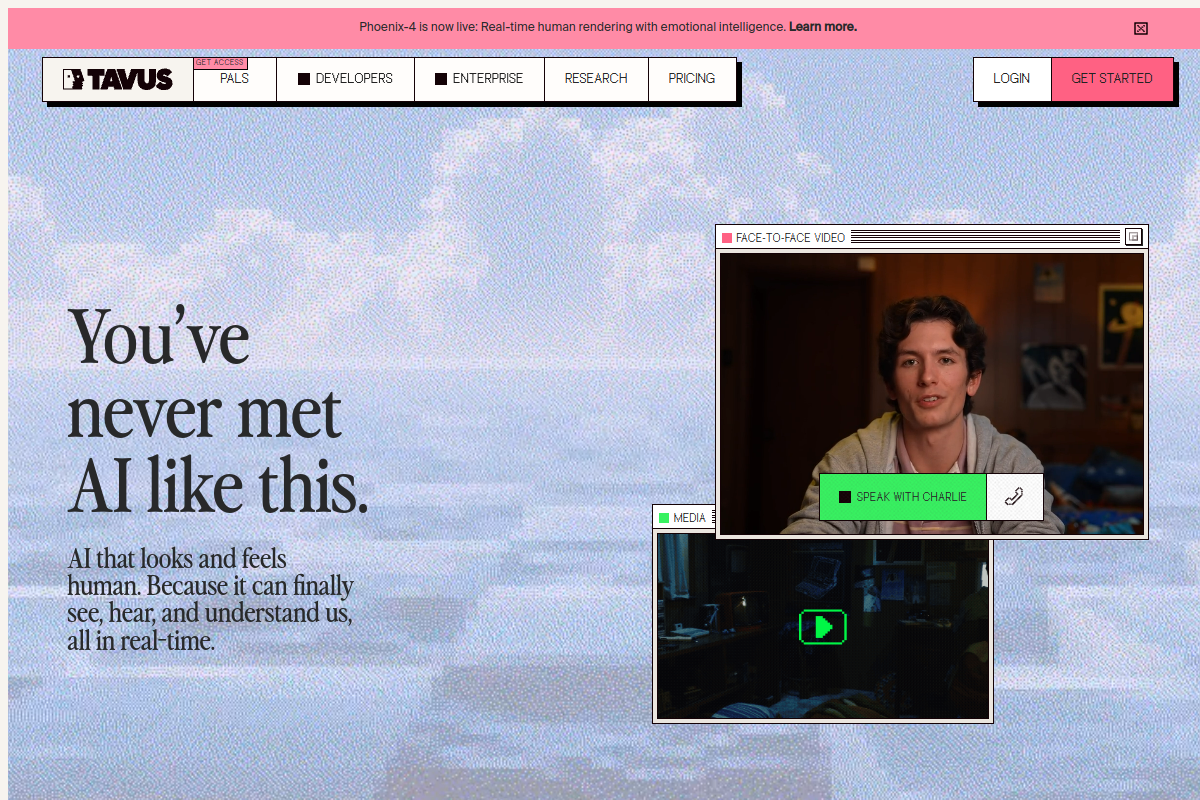Open the Developers nav menu
The height and width of the screenshot is (800, 1200).
point(345,79)
